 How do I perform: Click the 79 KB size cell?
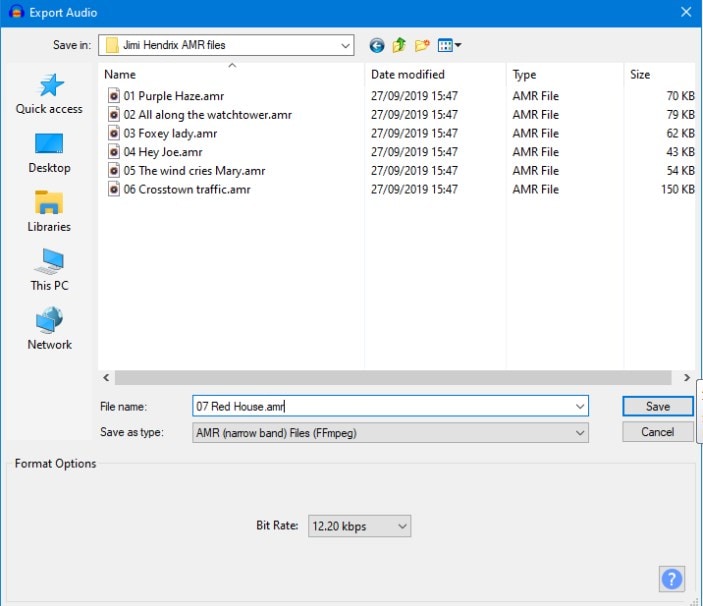[680, 115]
